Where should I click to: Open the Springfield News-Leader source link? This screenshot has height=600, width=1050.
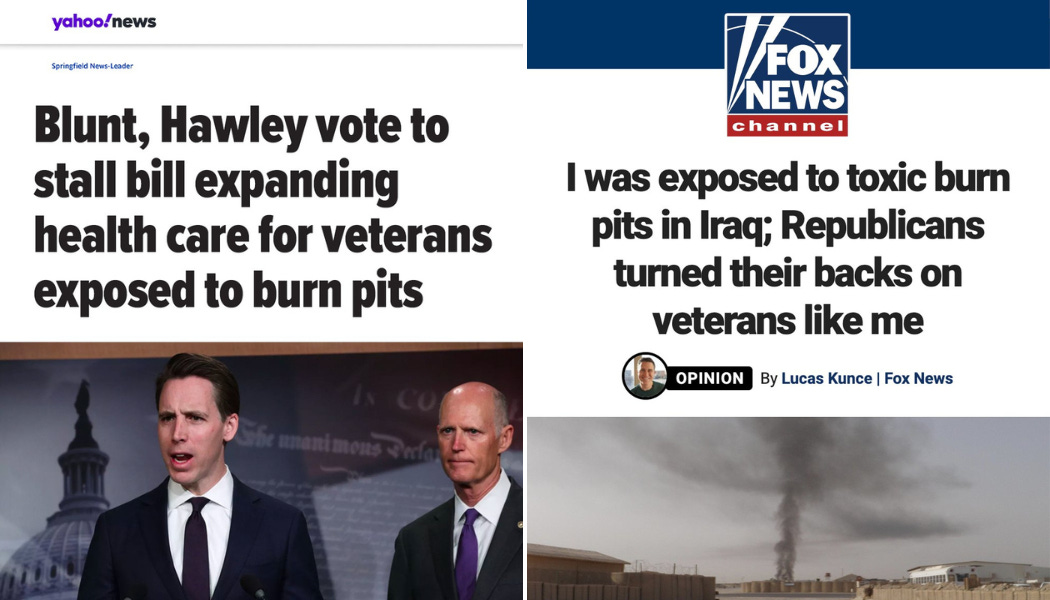[92, 66]
